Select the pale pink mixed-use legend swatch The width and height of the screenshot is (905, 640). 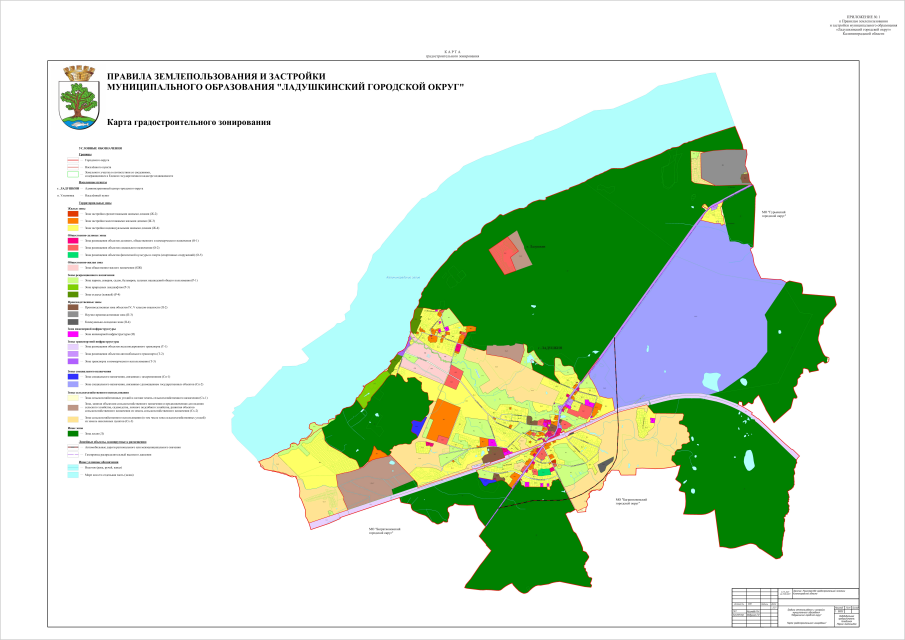tap(73, 268)
